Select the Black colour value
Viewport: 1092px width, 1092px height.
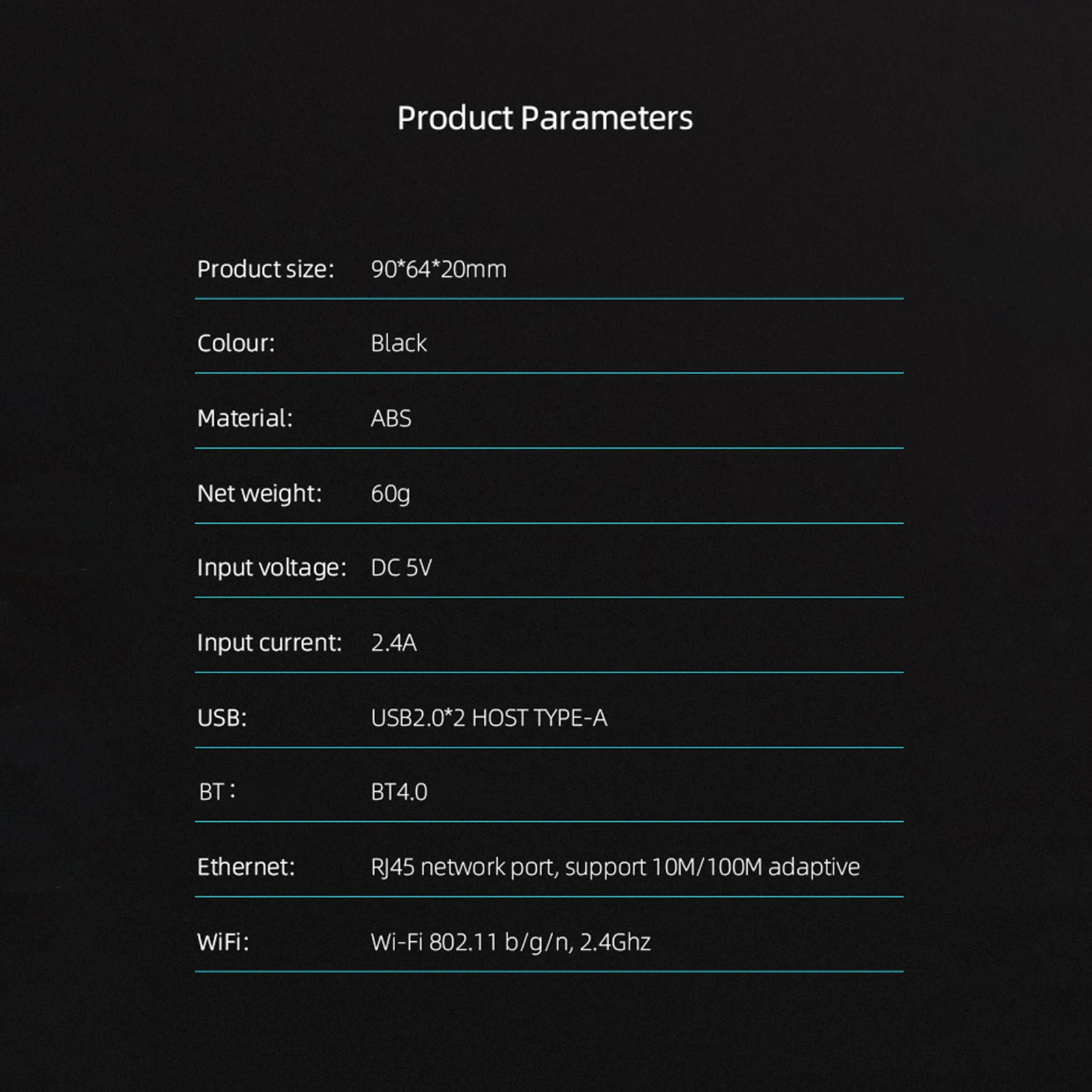click(399, 343)
